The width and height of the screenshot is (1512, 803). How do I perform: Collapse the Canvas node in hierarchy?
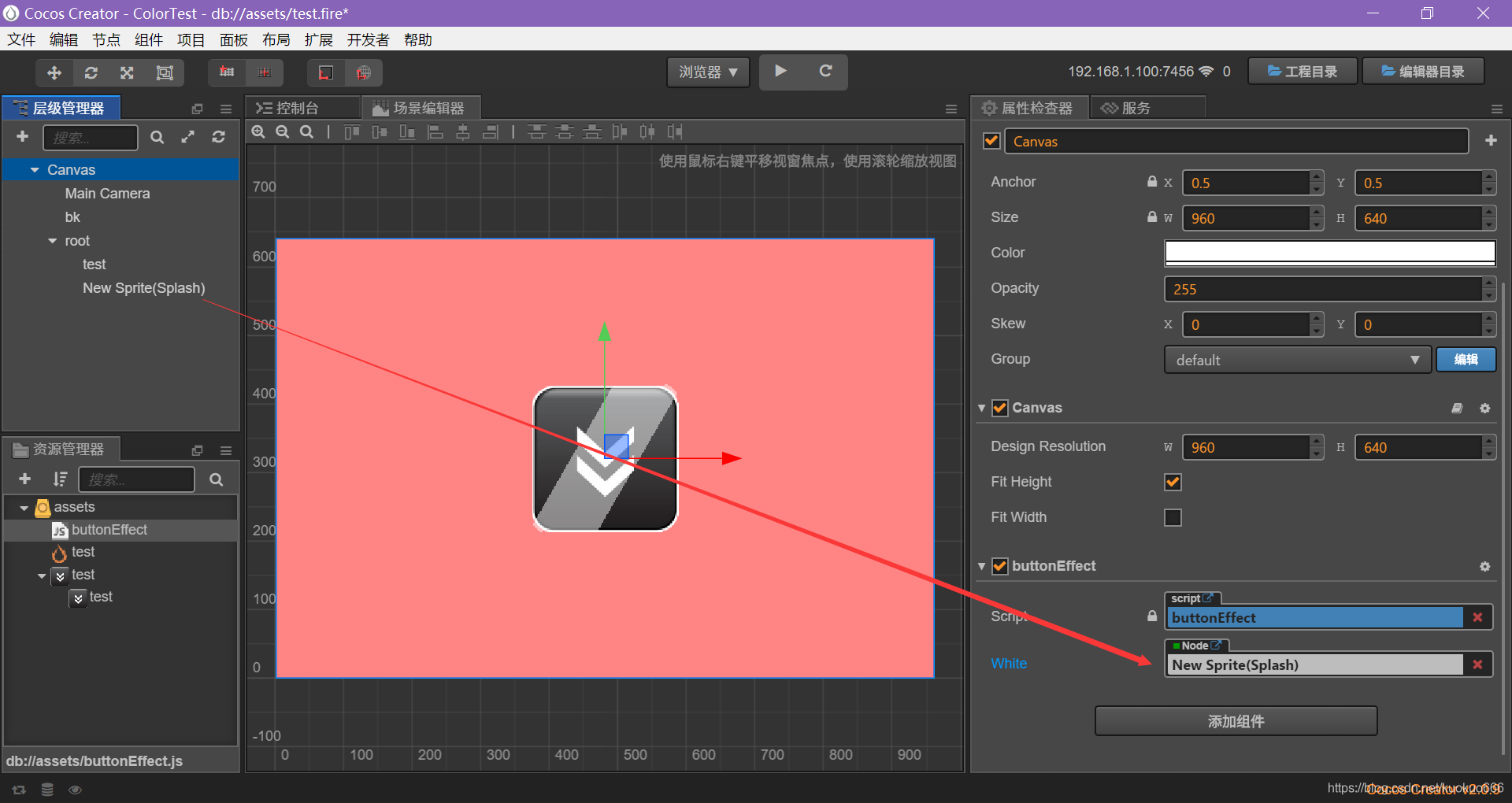(x=35, y=170)
